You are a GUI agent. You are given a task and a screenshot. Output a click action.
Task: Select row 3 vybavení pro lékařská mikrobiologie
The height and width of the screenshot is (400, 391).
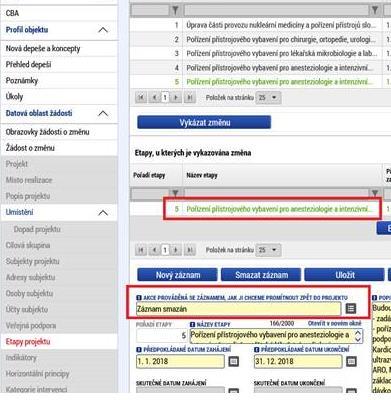260,53
